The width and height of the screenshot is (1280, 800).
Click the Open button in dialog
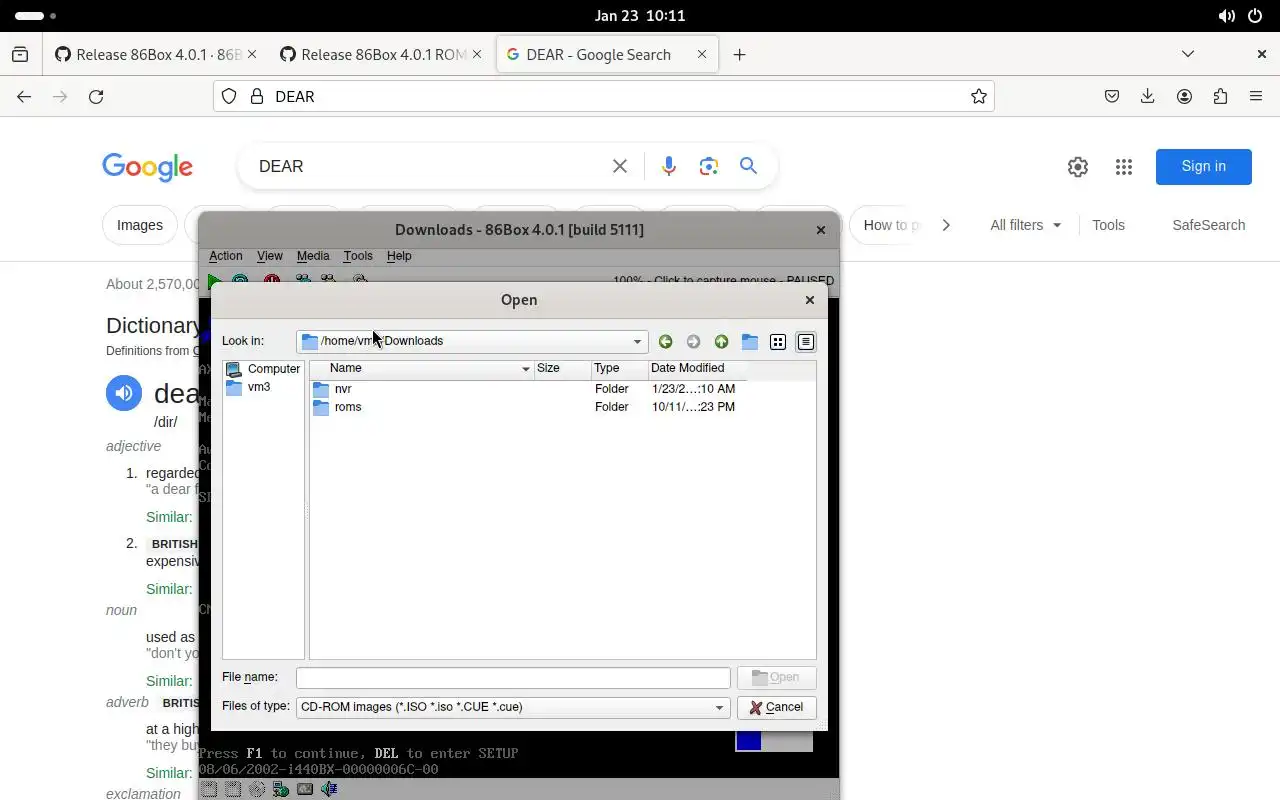[x=777, y=677]
